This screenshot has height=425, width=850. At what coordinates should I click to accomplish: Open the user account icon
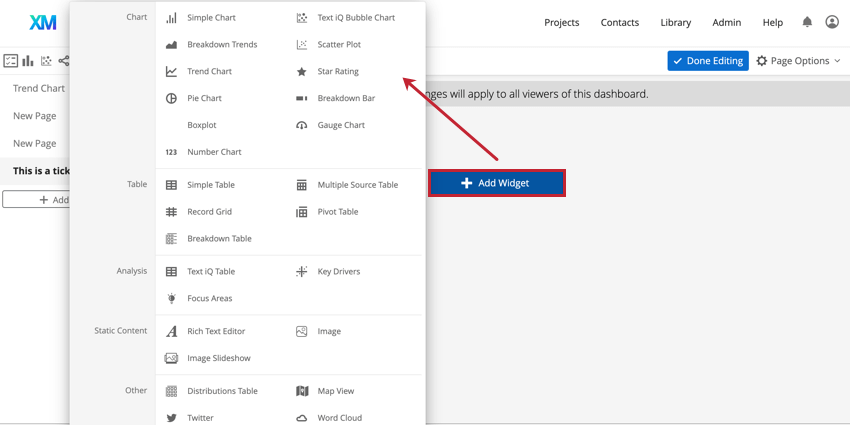(x=832, y=22)
